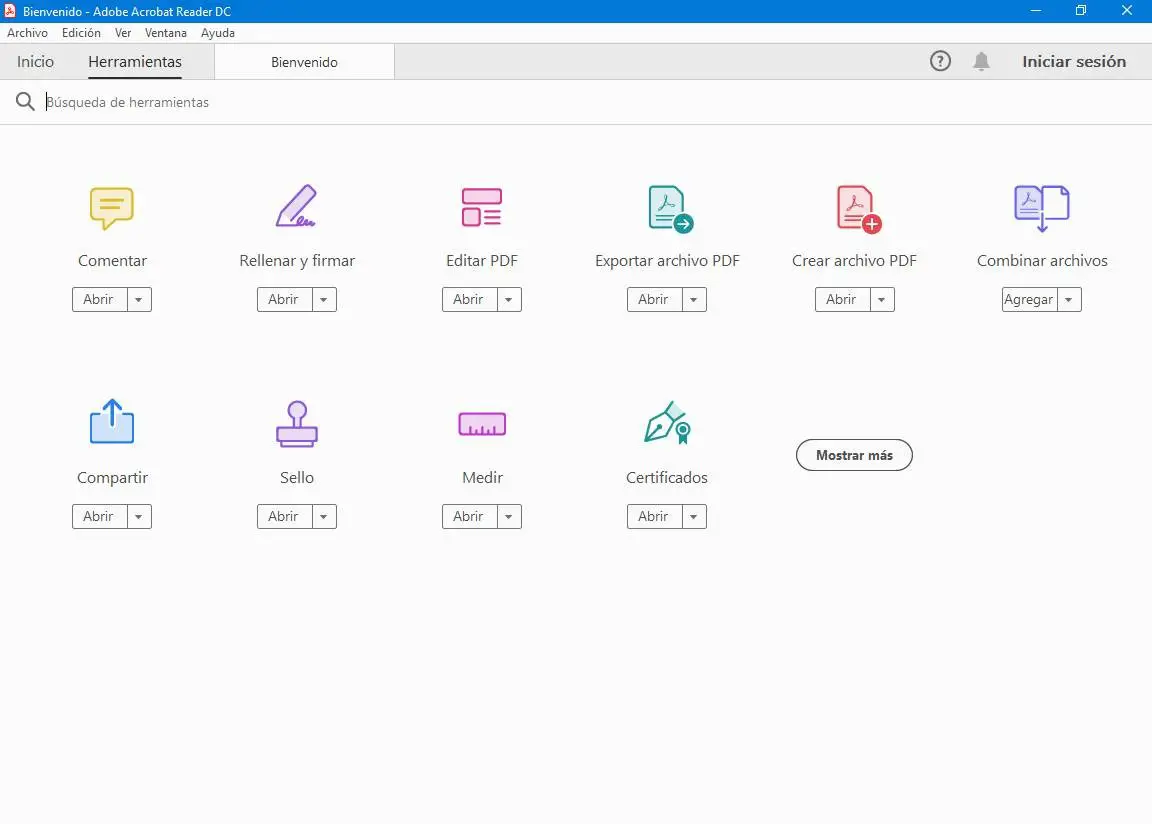This screenshot has width=1152, height=824.
Task: Open the Compartir upload icon
Action: (112, 422)
